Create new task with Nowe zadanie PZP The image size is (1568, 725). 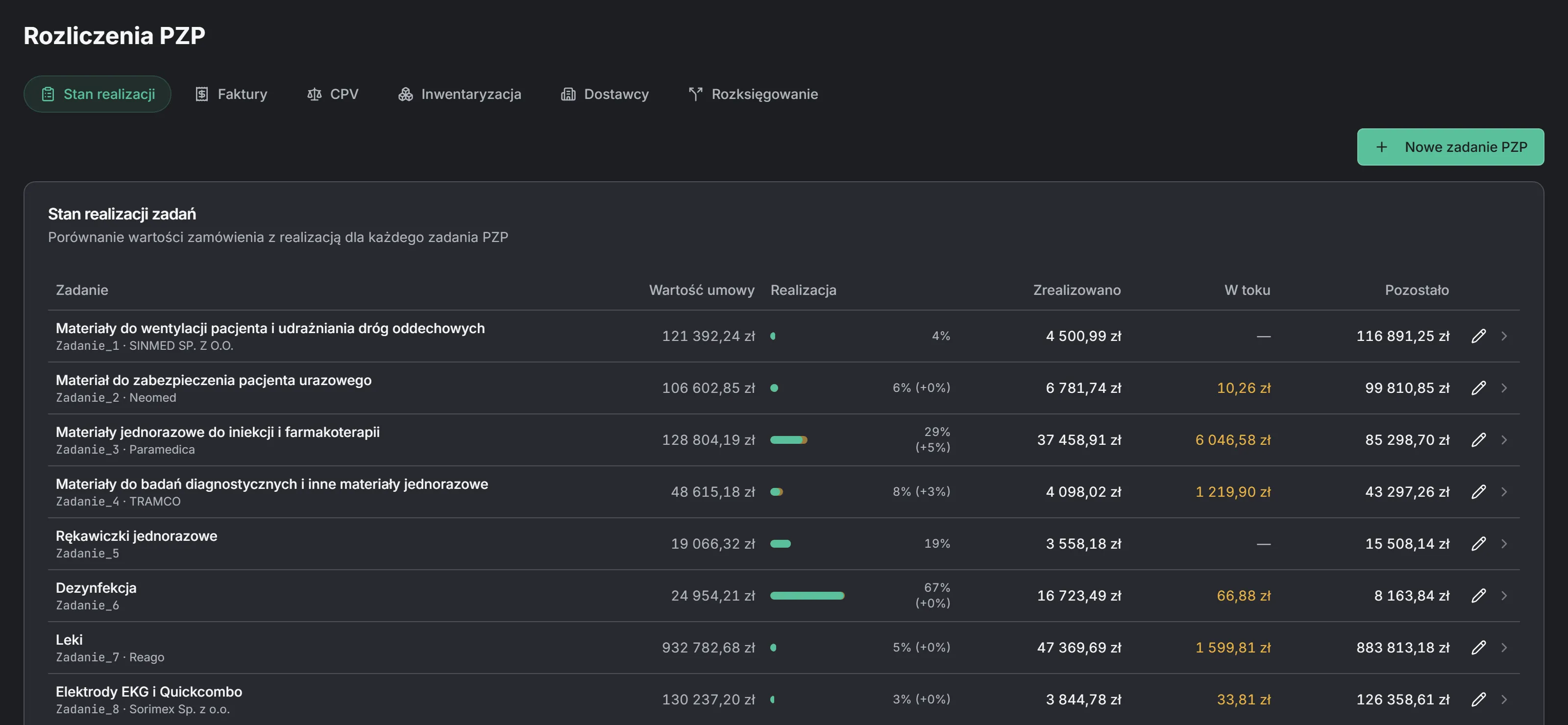point(1450,147)
